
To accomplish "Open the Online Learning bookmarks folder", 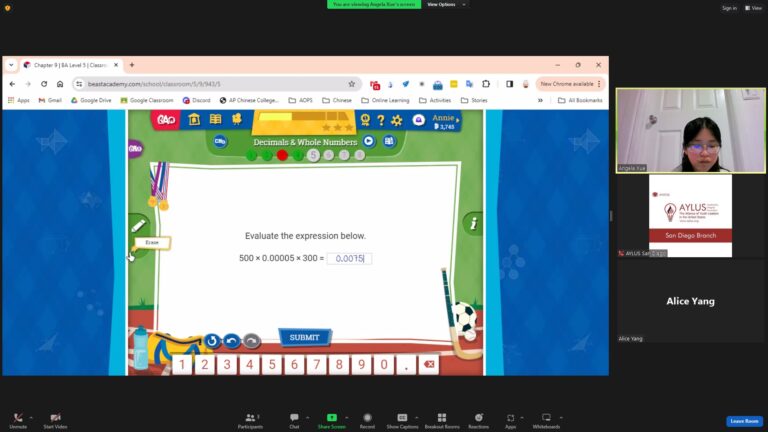I will point(385,100).
